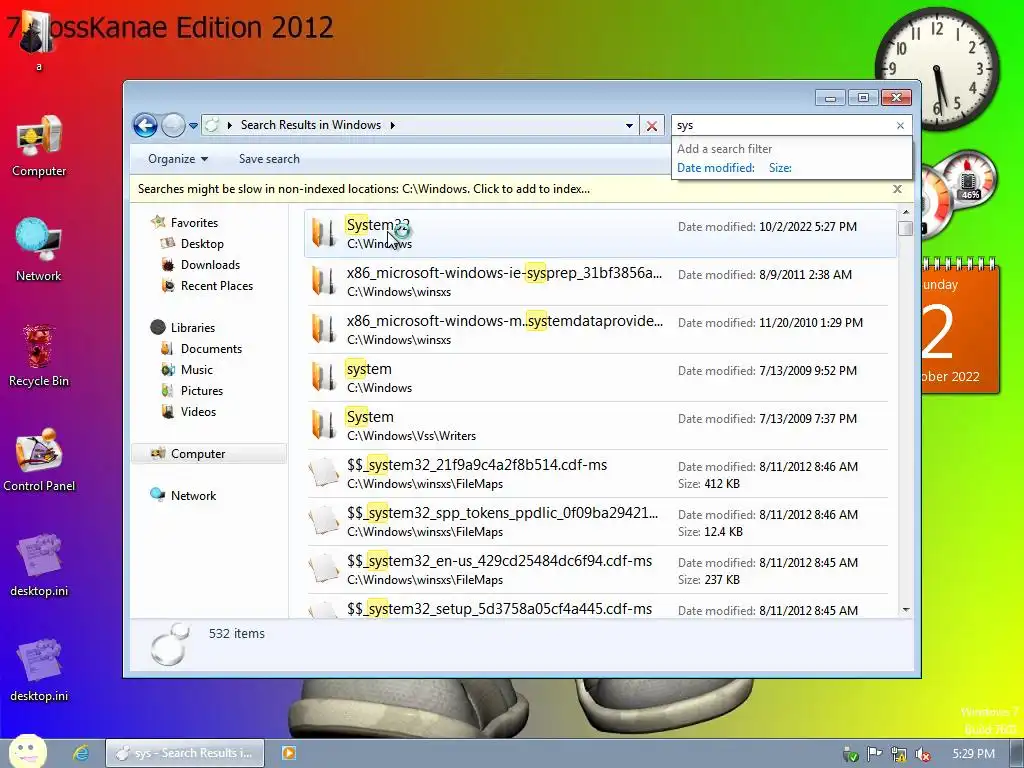Select Network in navigation pane
Viewport: 1024px width, 768px height.
coord(193,496)
